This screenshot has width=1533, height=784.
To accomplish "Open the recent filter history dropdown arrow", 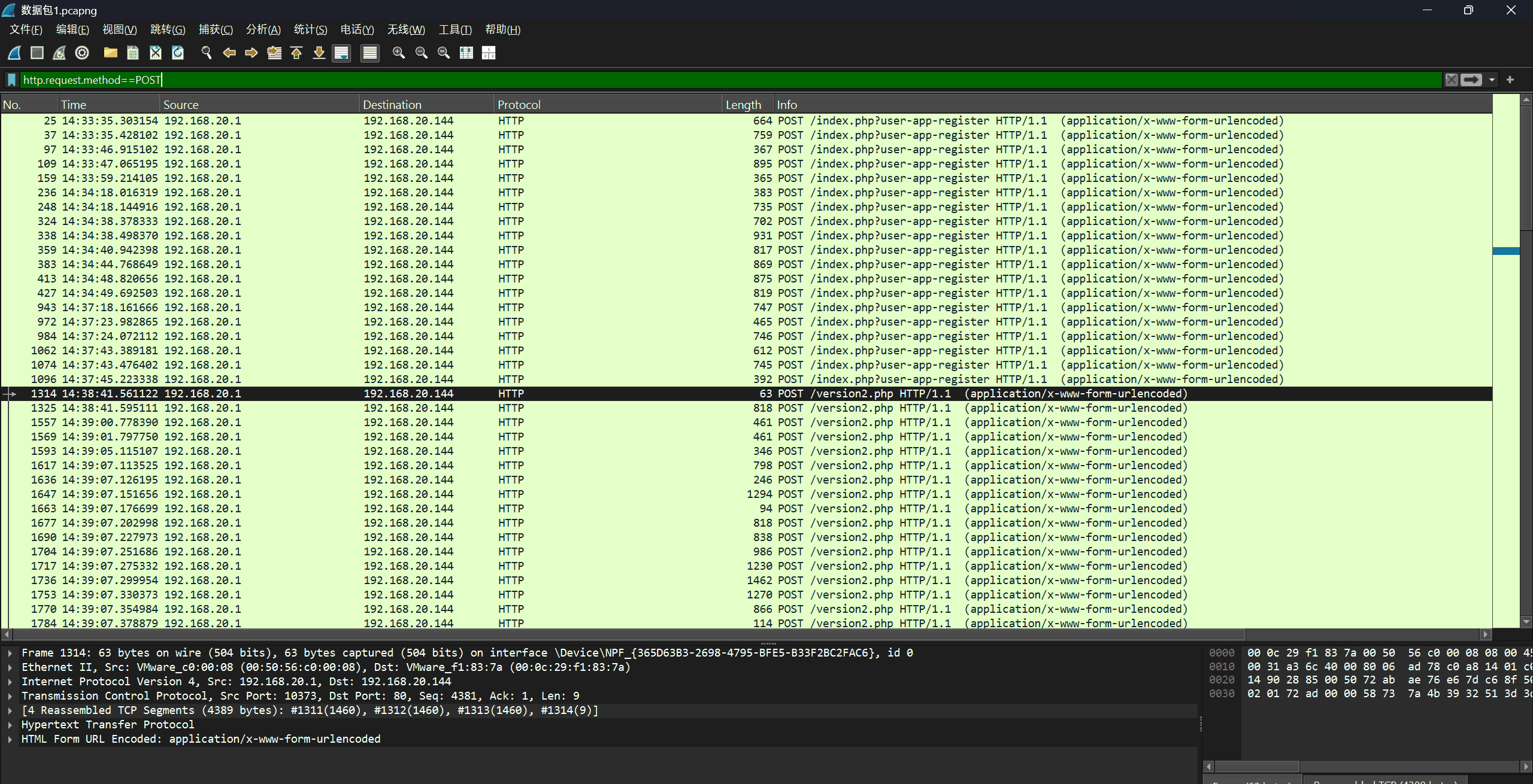I will (1492, 80).
